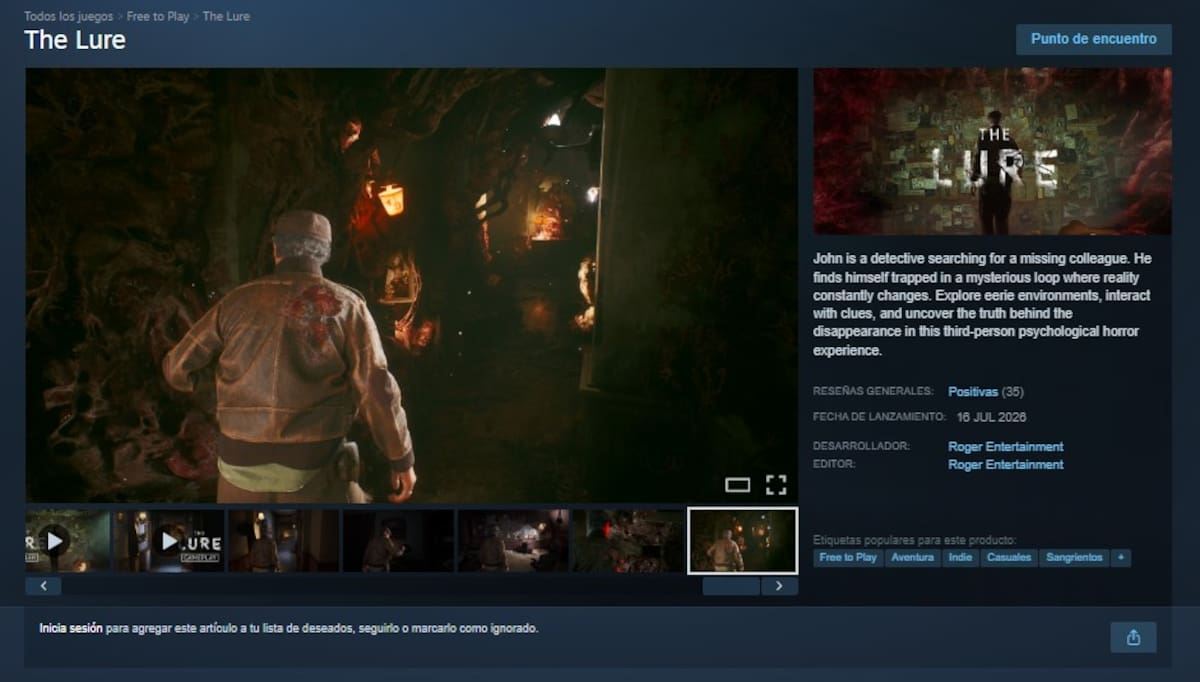
Task: Move the thumbnail strip scrollbar handle
Action: [731, 586]
